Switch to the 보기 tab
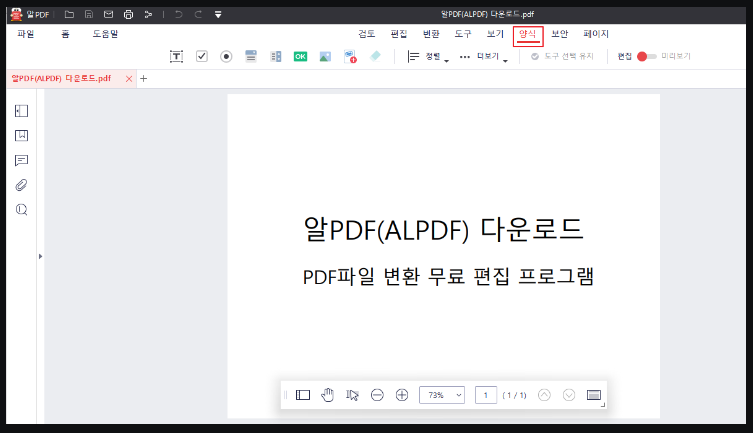 (x=495, y=34)
